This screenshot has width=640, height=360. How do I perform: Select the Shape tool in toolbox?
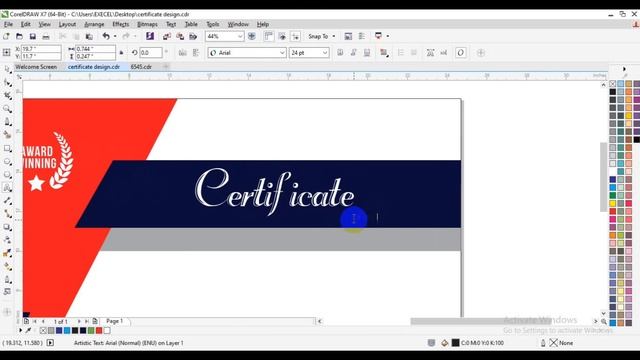7,83
